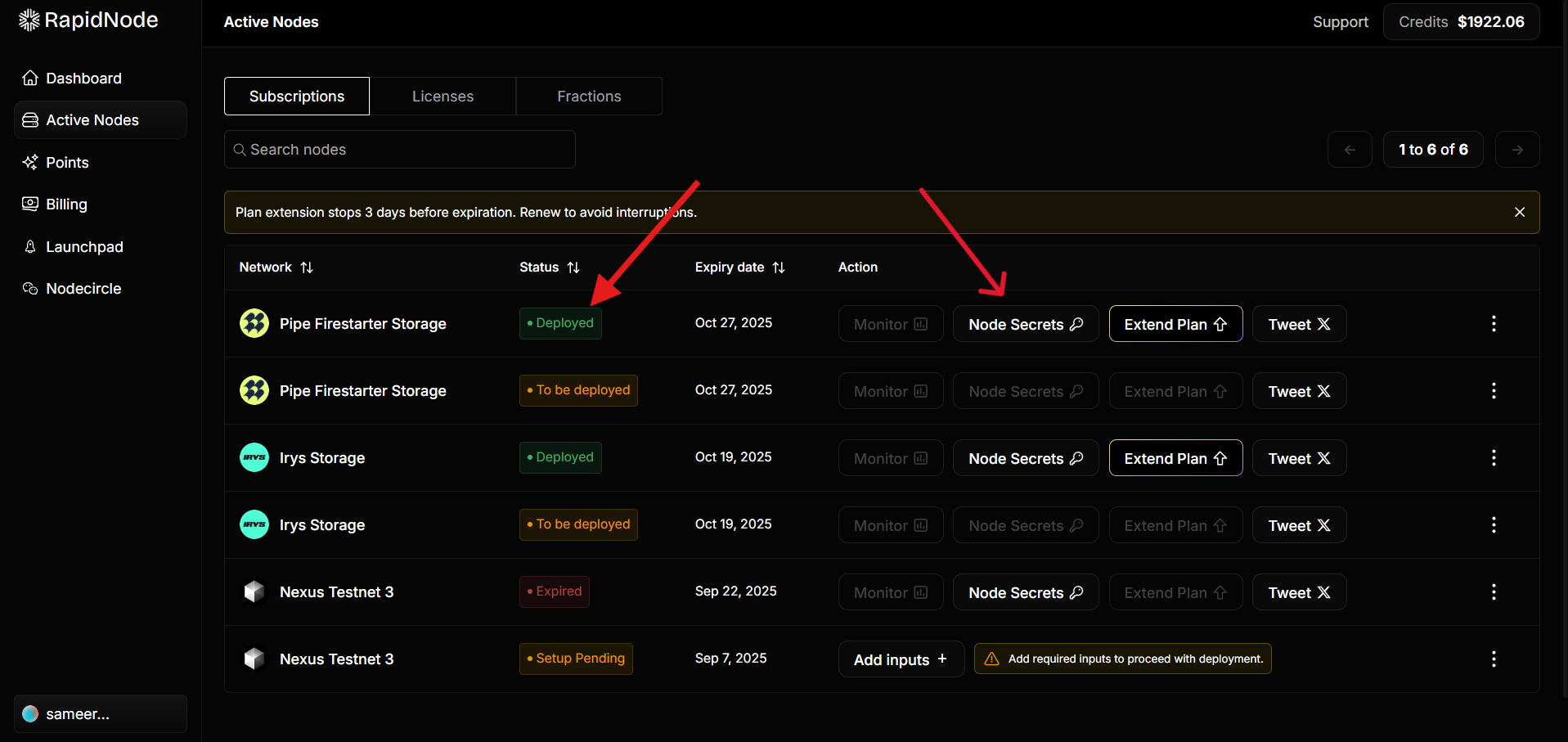1568x742 pixels.
Task: Open Launchpad in the sidebar
Action: click(x=84, y=247)
